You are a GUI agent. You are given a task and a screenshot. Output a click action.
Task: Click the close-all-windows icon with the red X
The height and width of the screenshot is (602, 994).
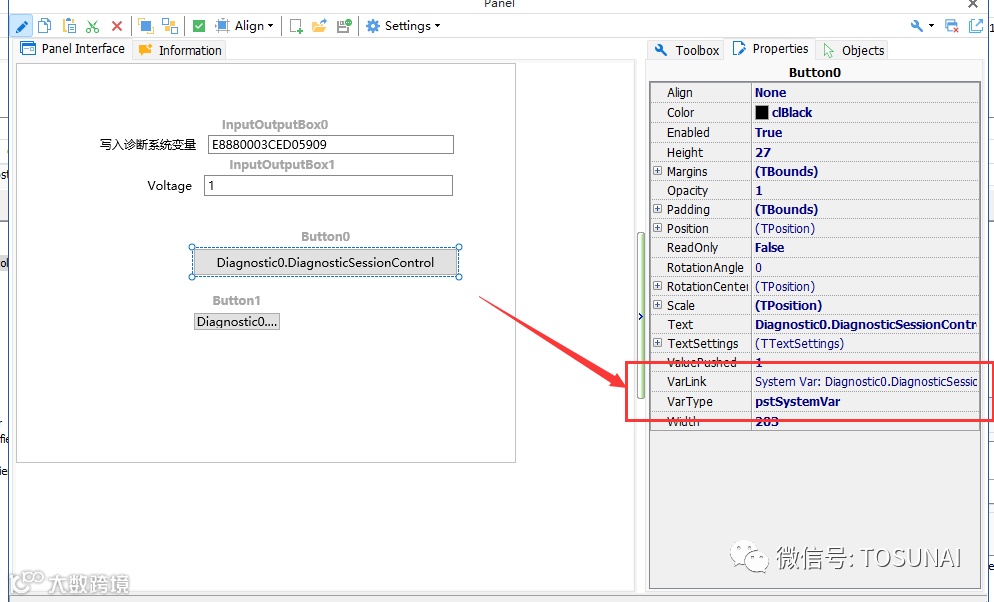pyautogui.click(x=952, y=26)
